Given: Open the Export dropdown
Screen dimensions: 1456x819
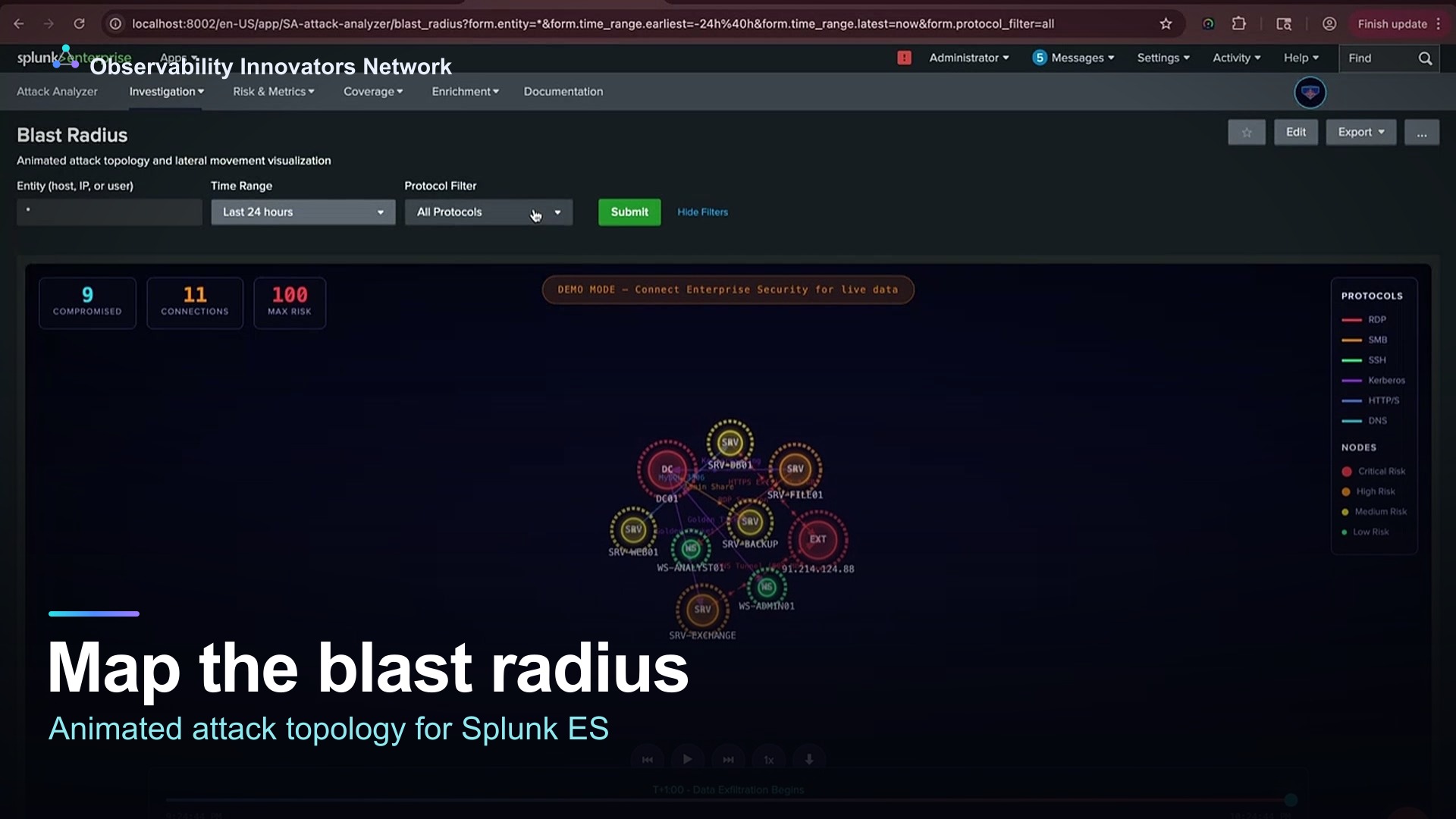Looking at the screenshot, I should [x=1361, y=132].
